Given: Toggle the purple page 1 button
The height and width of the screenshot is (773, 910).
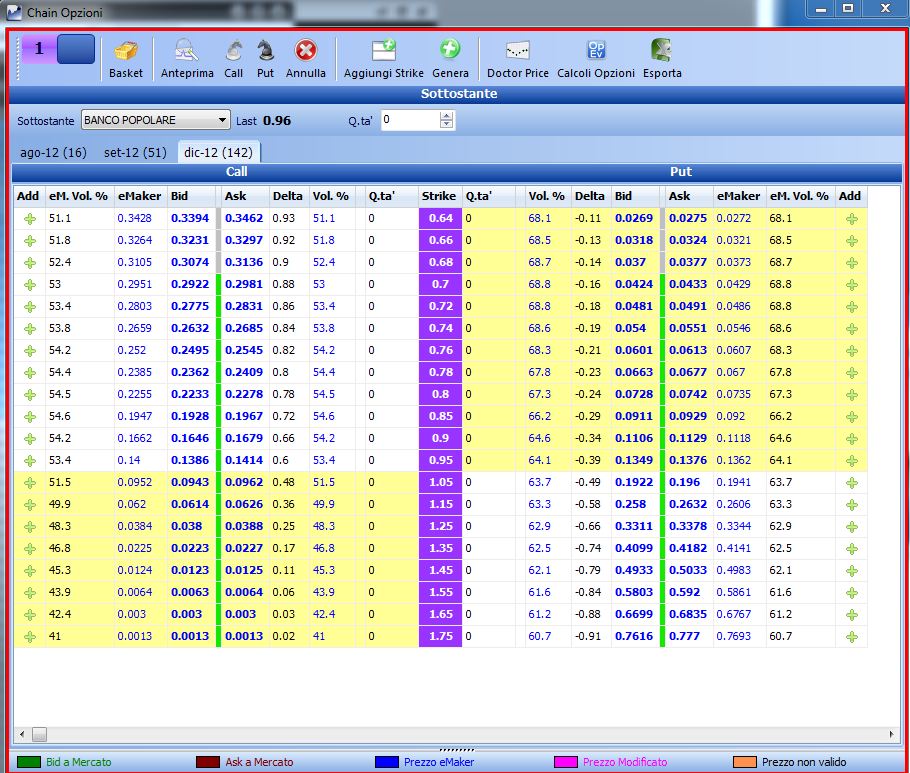Looking at the screenshot, I should pos(39,48).
